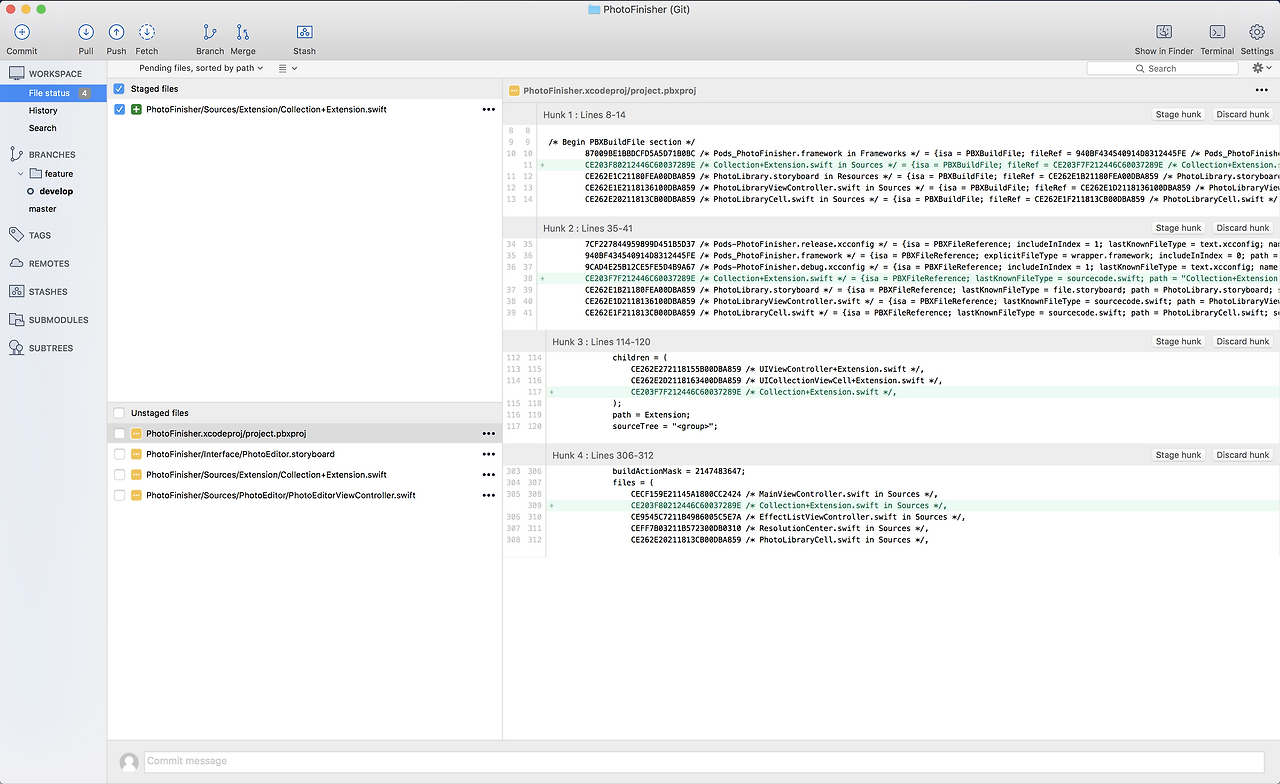Click the Stash toolbar icon
Image resolution: width=1280 pixels, height=784 pixels.
point(305,33)
